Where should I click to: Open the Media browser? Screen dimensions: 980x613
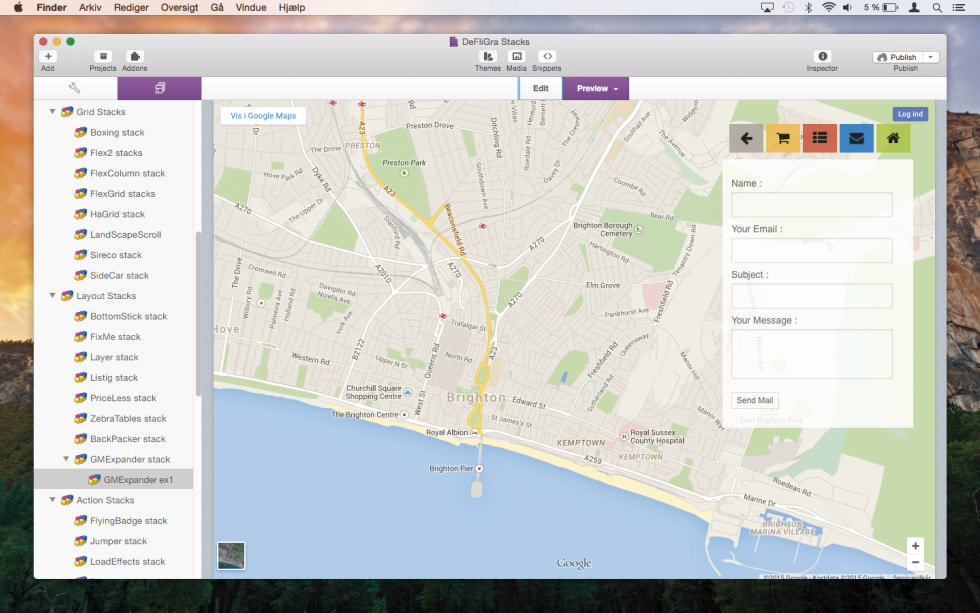pyautogui.click(x=516, y=57)
